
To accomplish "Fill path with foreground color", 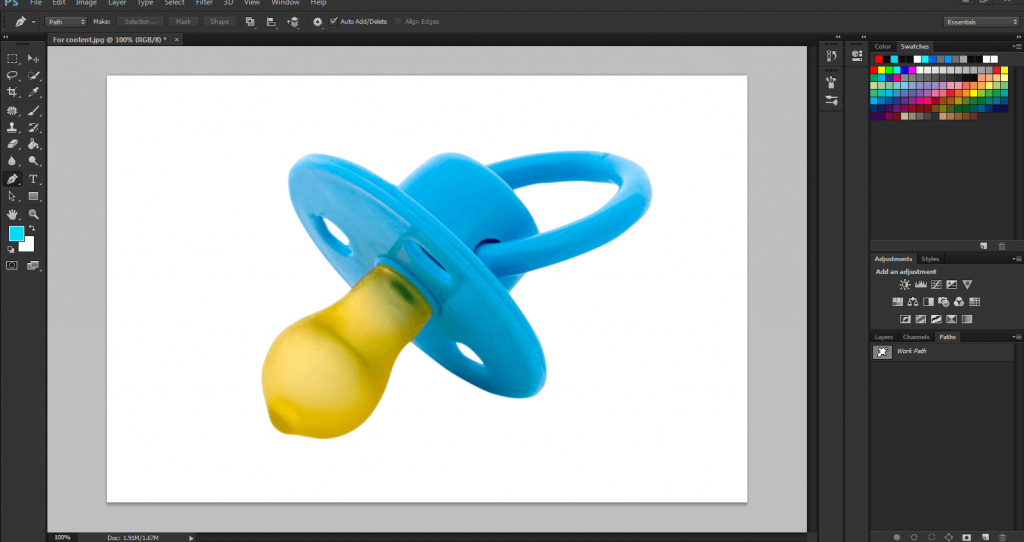I will pos(897,537).
